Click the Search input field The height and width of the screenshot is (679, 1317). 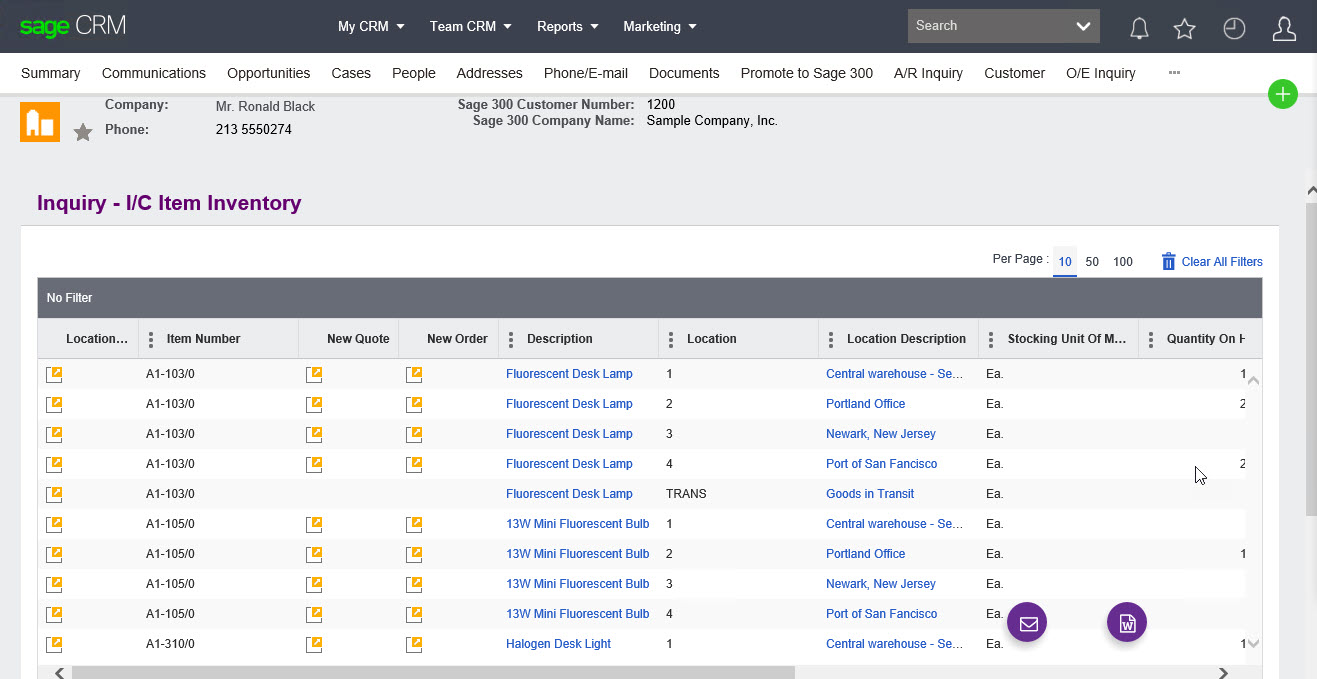[990, 26]
